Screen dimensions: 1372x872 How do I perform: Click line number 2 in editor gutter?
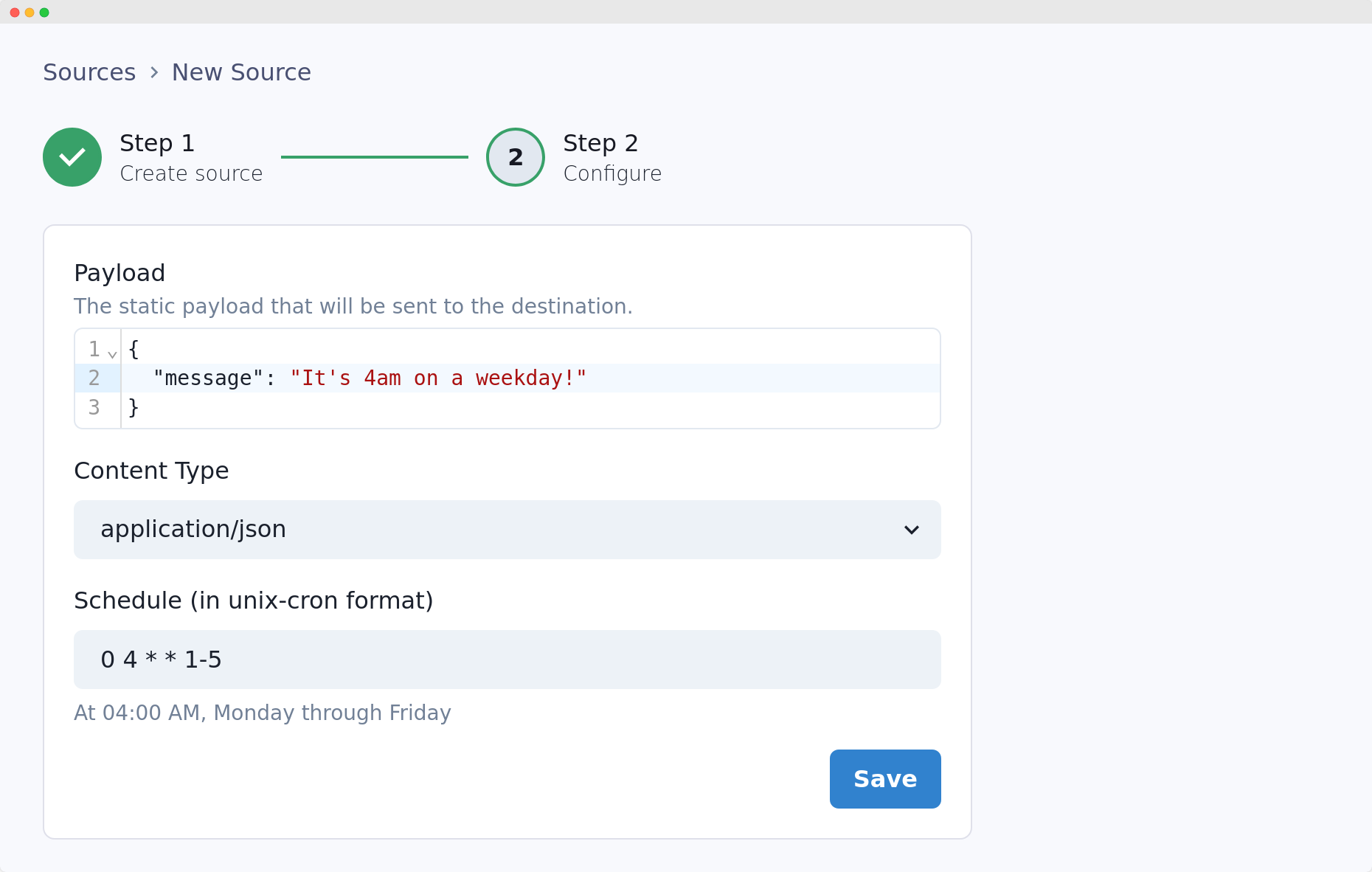coord(94,378)
